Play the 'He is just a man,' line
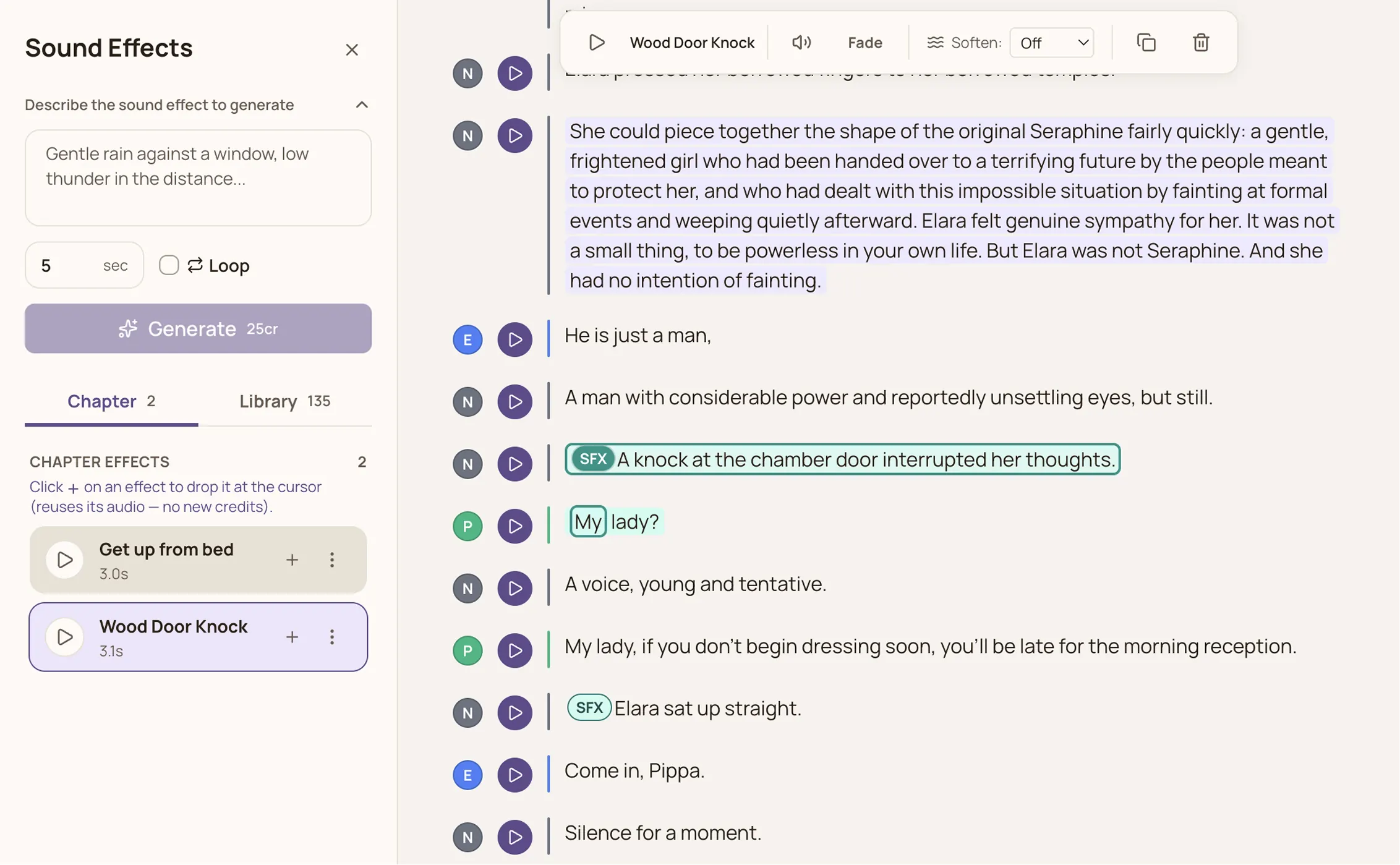The width and height of the screenshot is (1400, 865). 514,339
